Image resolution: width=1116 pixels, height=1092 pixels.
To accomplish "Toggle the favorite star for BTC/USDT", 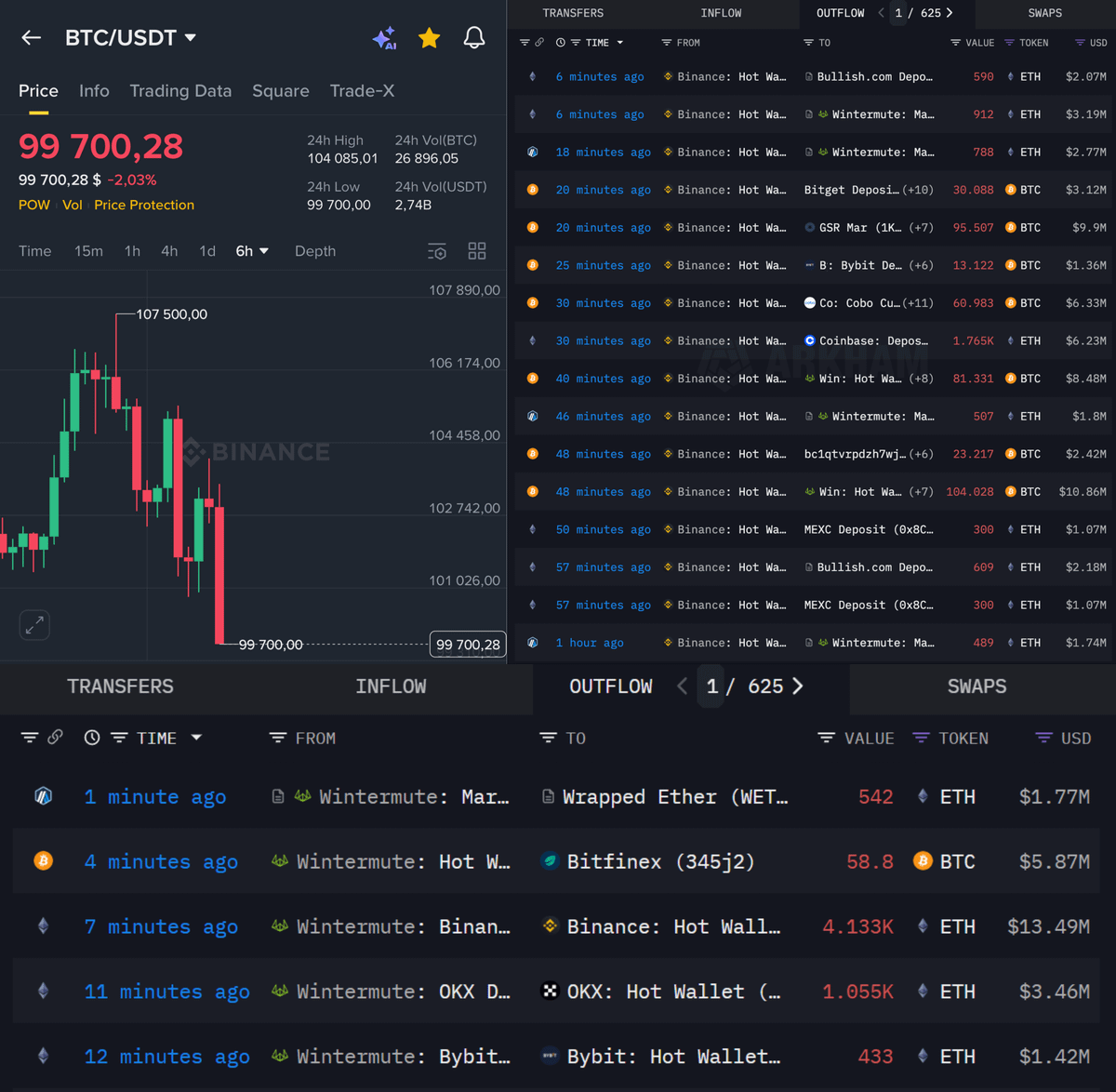I will click(x=429, y=38).
